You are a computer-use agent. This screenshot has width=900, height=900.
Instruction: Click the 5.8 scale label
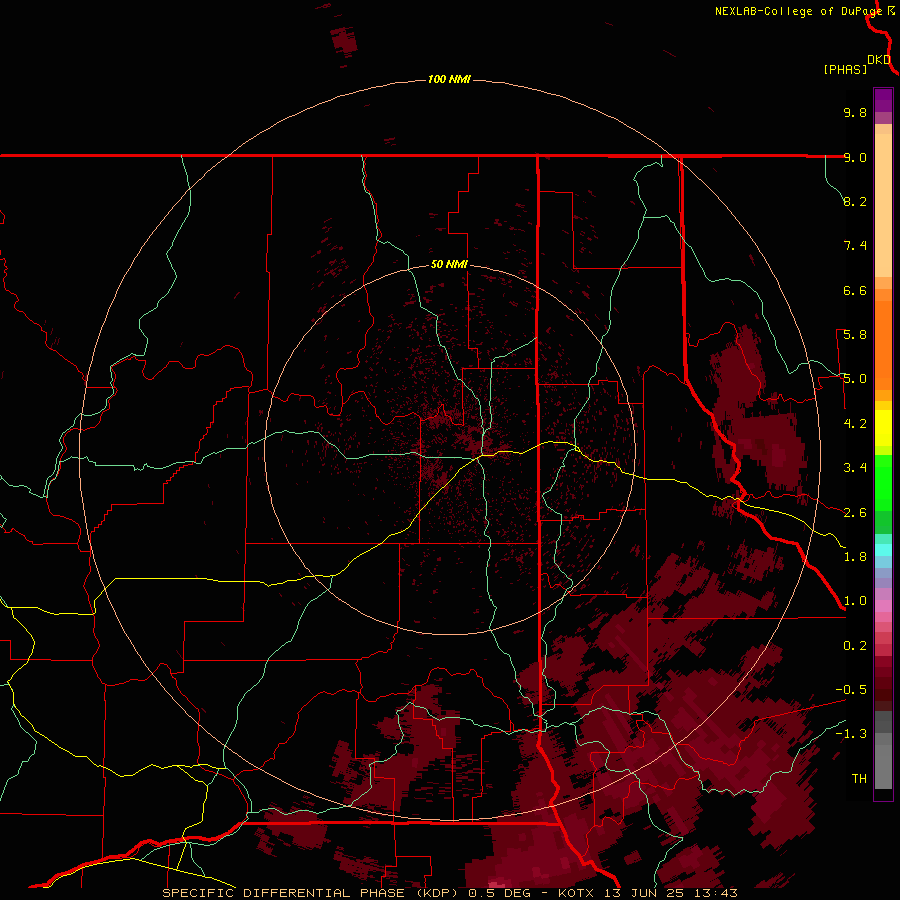pos(855,335)
